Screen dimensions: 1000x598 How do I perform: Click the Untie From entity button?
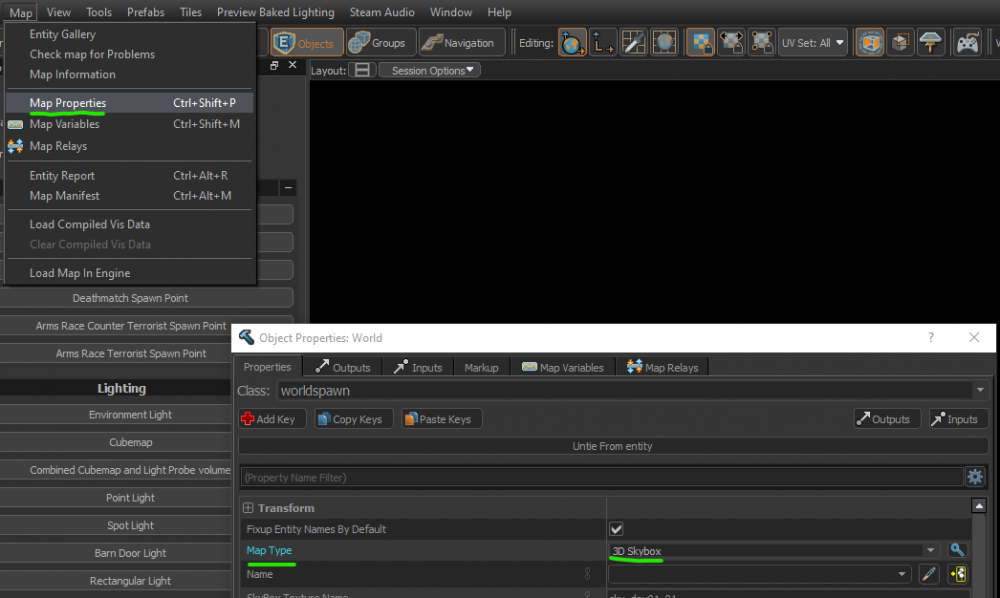point(612,446)
